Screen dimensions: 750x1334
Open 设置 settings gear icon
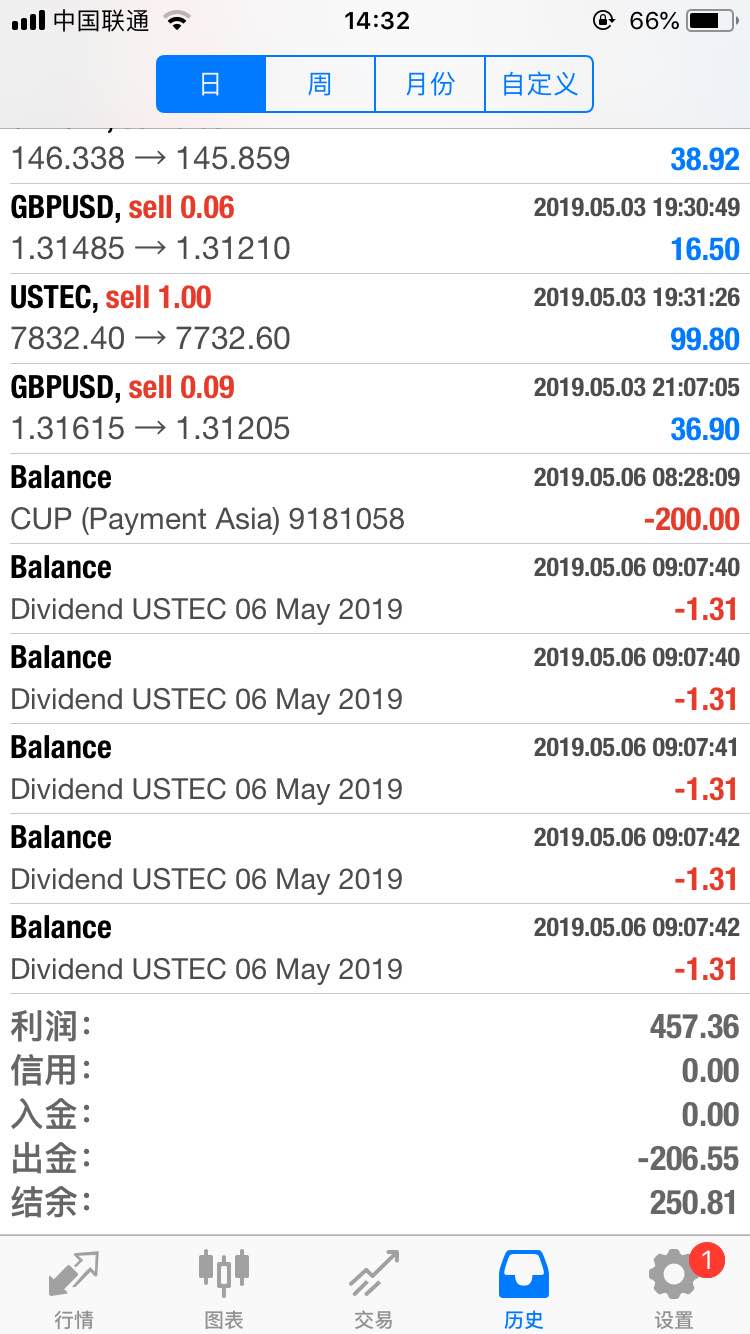(674, 1275)
